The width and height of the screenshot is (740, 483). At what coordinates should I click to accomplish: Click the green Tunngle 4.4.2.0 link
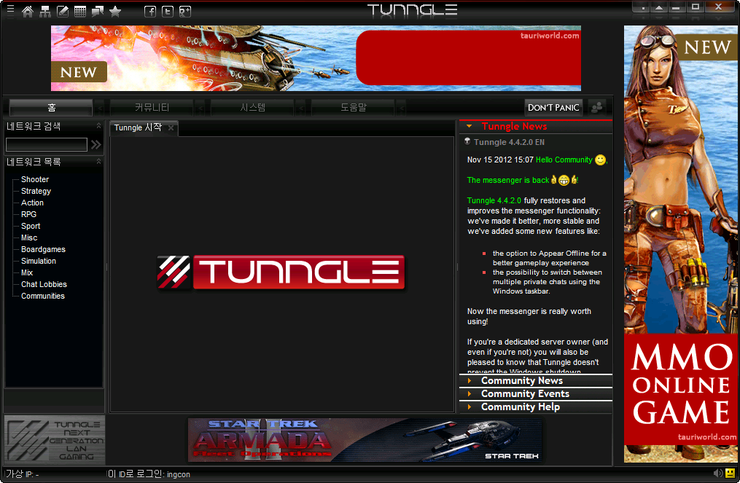click(x=494, y=201)
